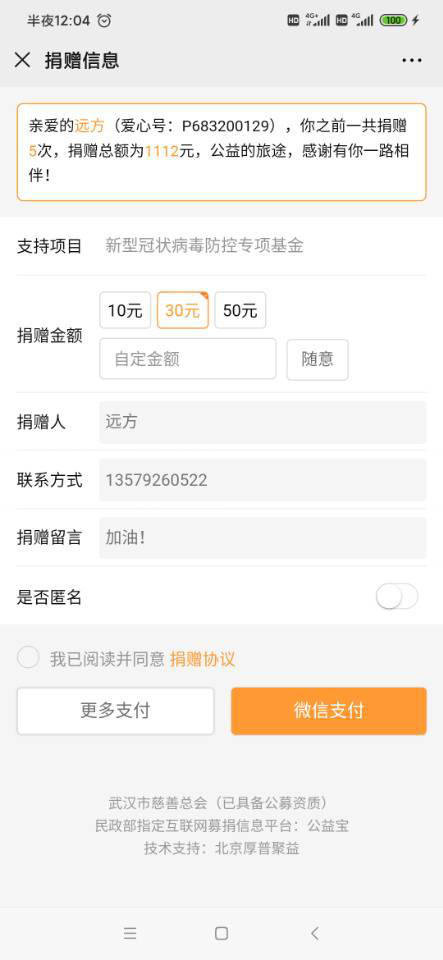This screenshot has height=960, width=443.
Task: Select the 30元 donation amount
Action: (183, 310)
